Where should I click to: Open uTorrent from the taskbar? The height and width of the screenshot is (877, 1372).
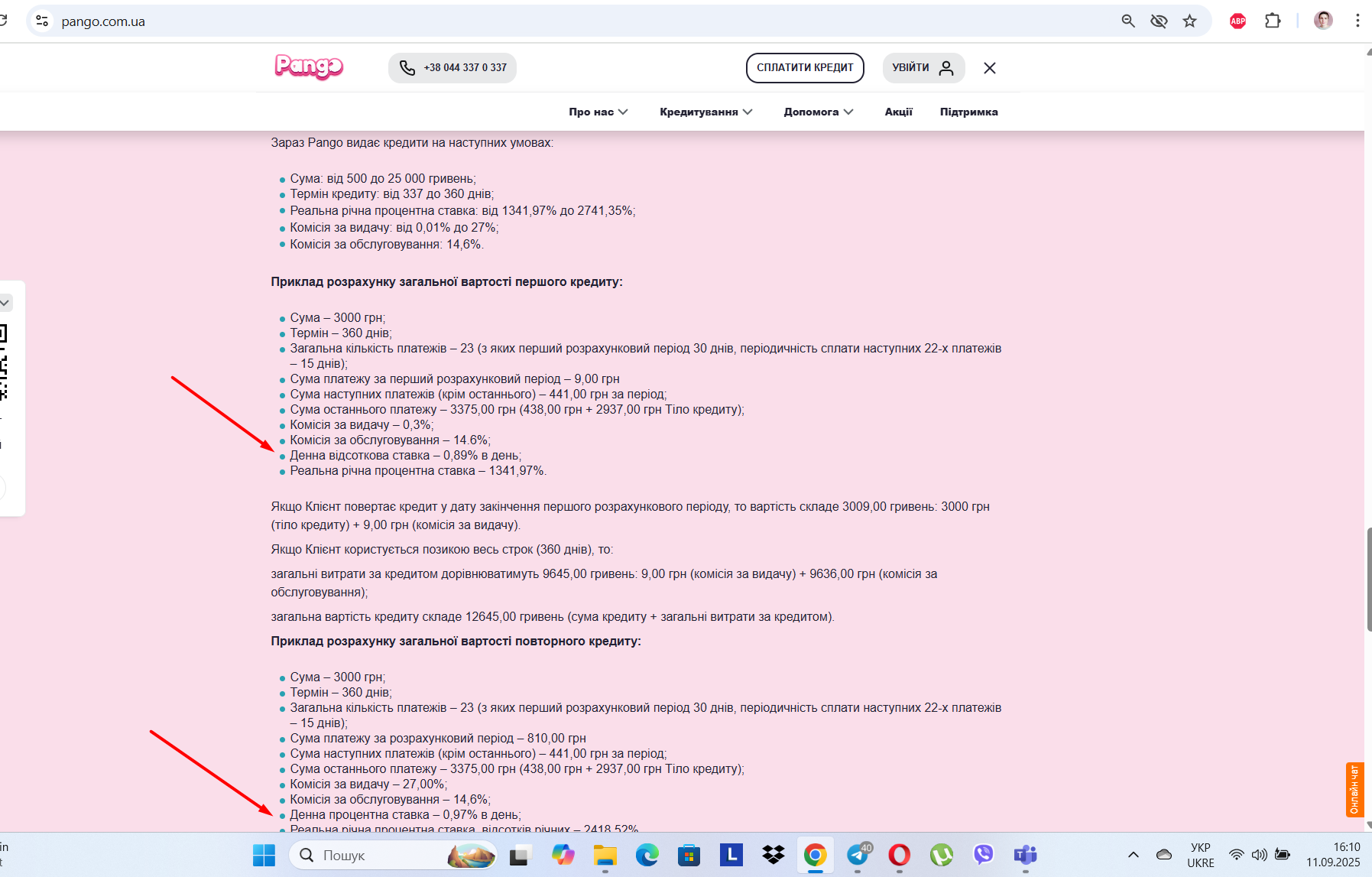[942, 855]
